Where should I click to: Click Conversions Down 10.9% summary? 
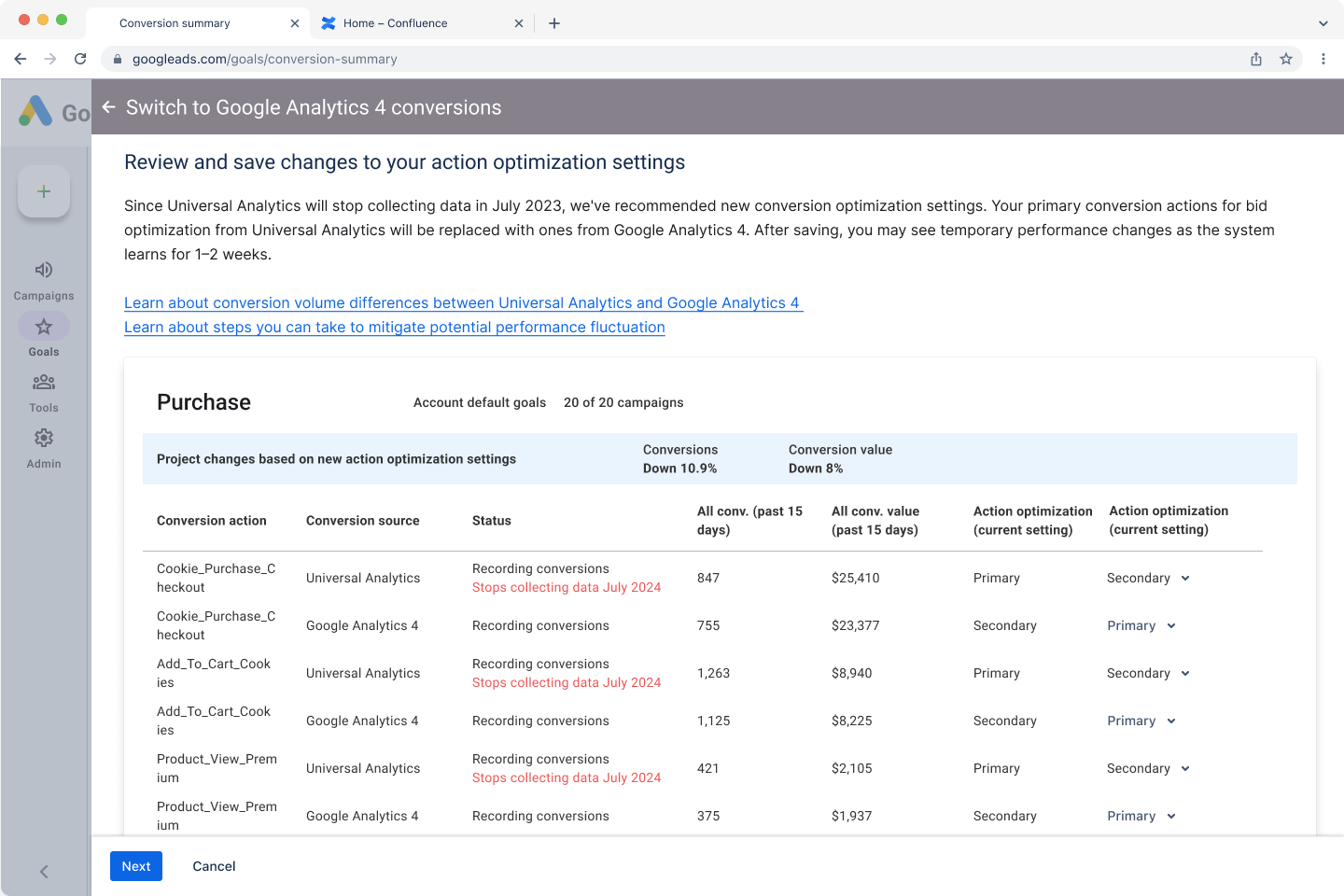680,459
